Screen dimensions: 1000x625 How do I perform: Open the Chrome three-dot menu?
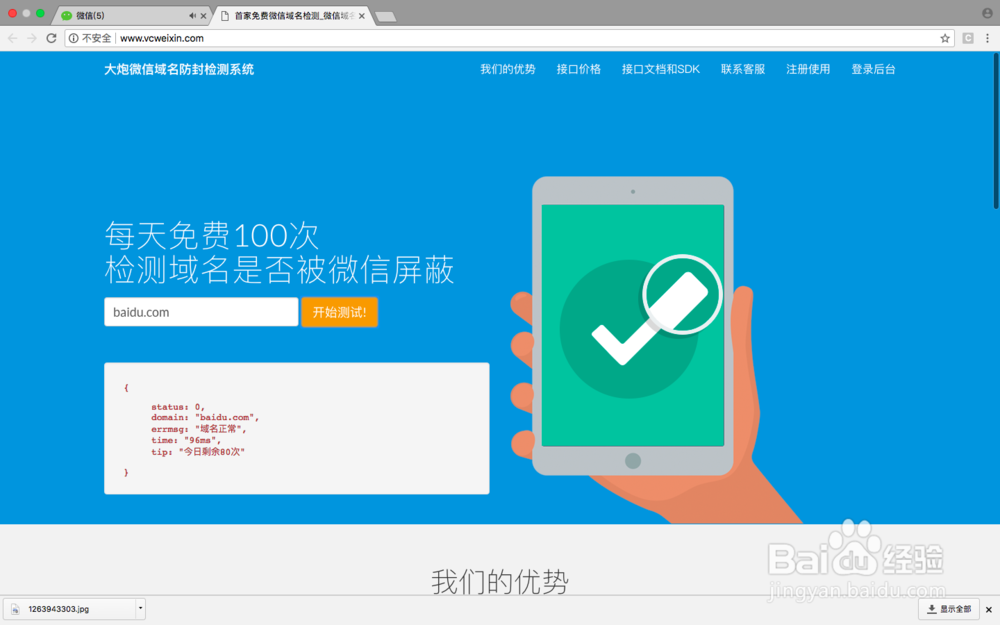pyautogui.click(x=987, y=38)
